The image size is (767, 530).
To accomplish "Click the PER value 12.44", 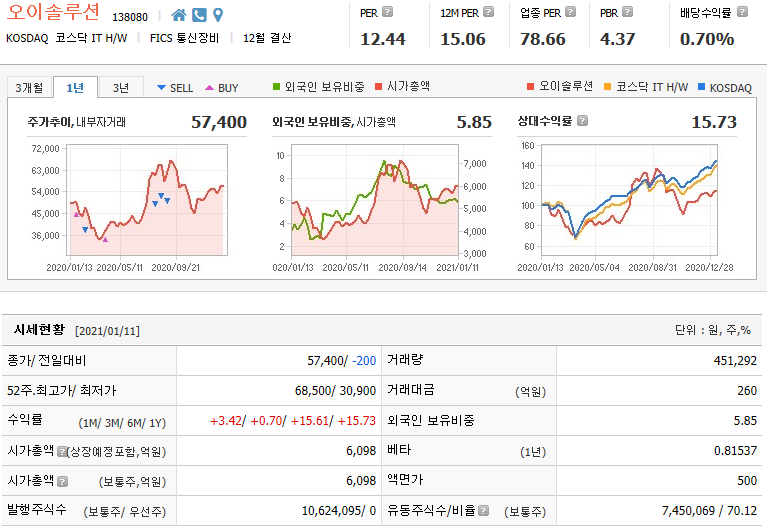I will [x=383, y=39].
